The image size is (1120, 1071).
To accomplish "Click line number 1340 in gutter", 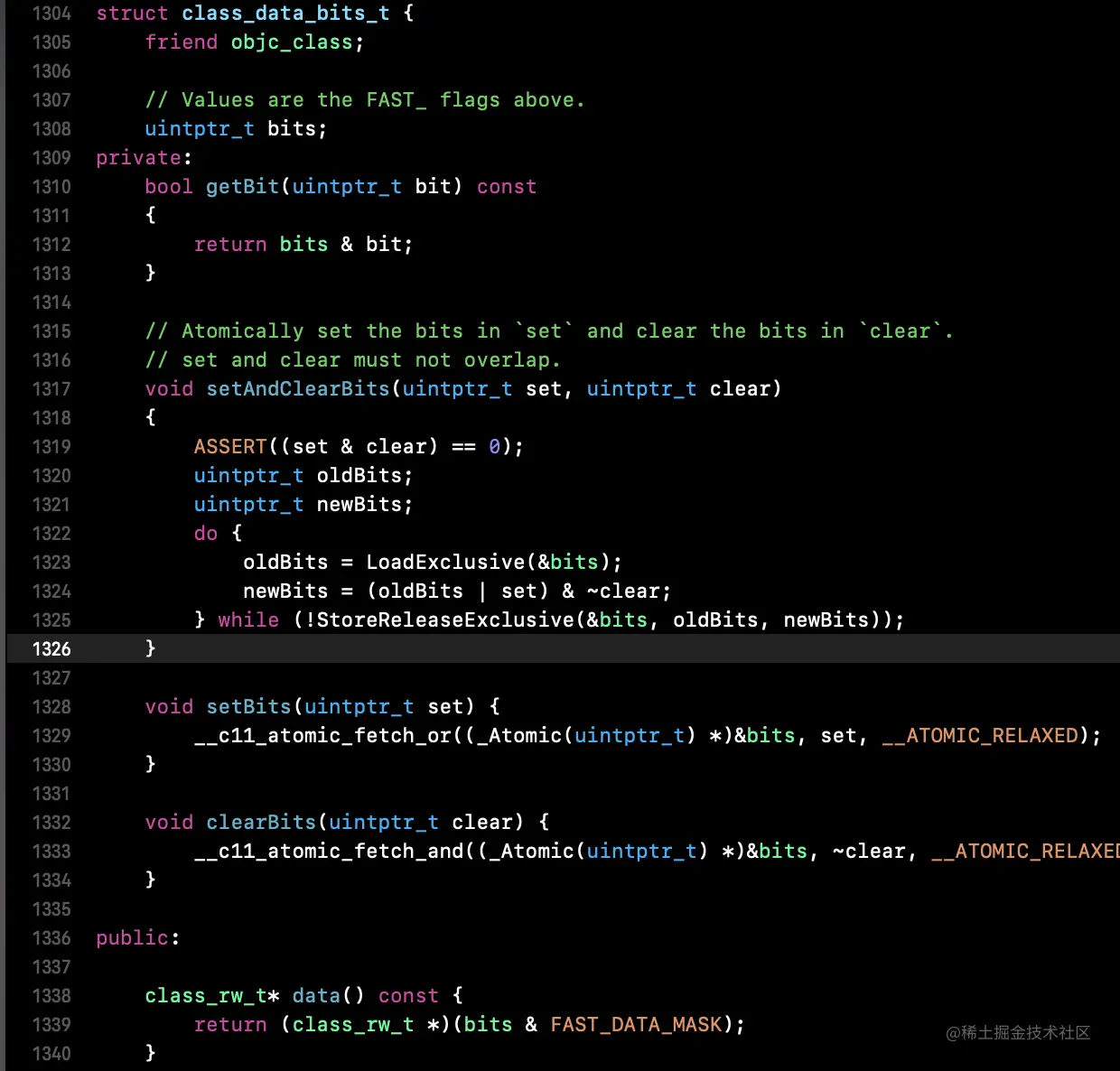I will (51, 1054).
